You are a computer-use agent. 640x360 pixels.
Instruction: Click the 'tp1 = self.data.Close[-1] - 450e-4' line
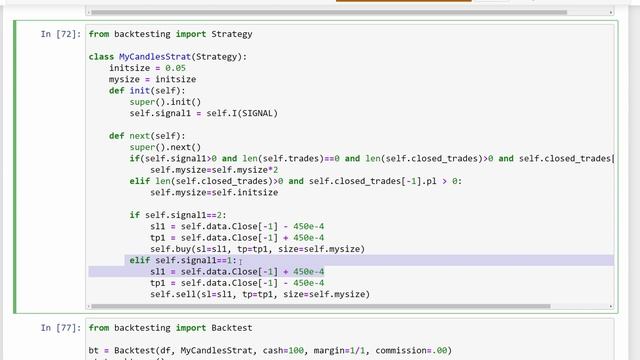[237, 283]
